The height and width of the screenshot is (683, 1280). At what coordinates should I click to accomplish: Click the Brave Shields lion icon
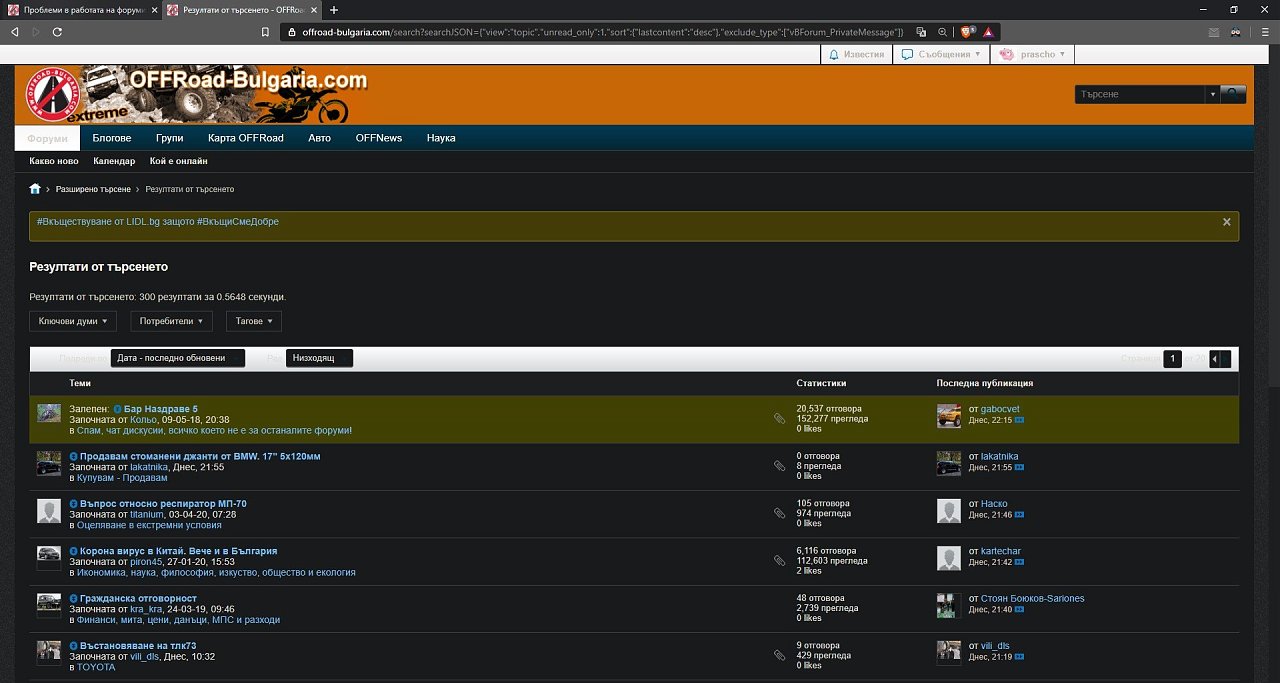967,32
